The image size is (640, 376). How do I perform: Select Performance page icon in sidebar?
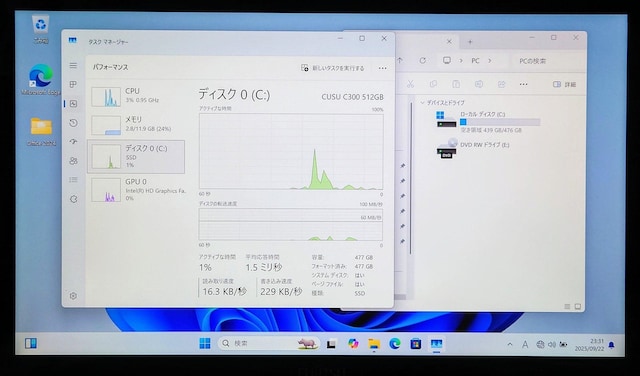point(73,104)
